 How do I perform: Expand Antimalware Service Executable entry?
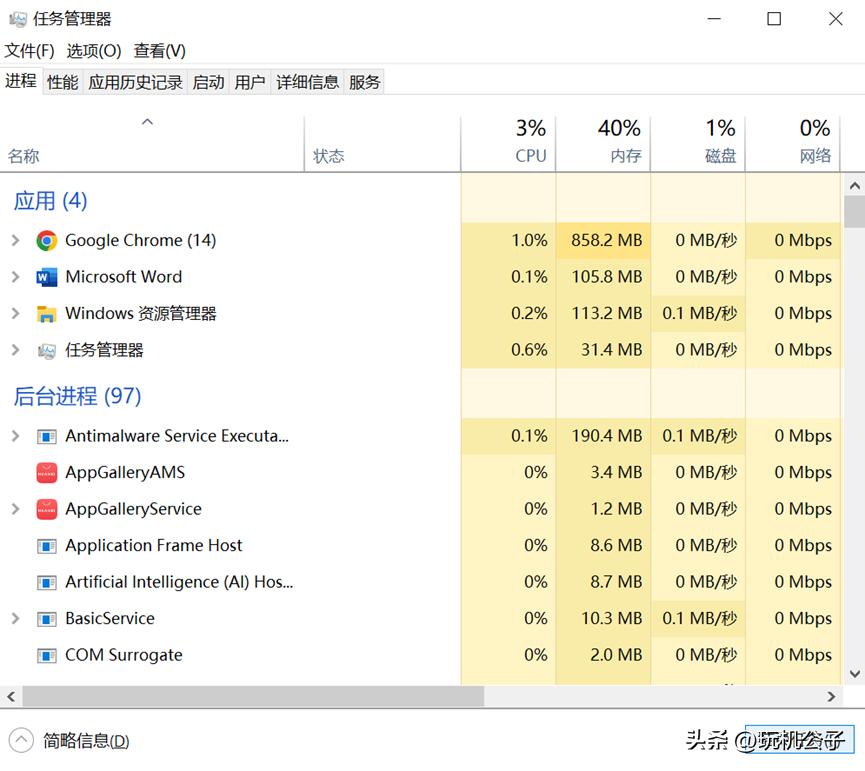pyautogui.click(x=15, y=436)
